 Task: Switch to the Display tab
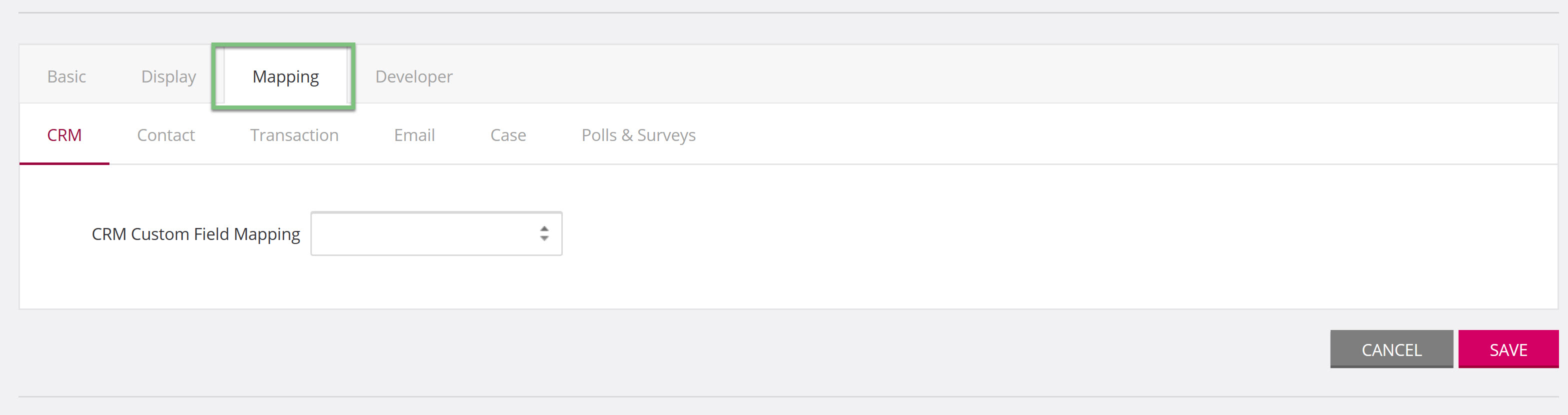pyautogui.click(x=168, y=76)
